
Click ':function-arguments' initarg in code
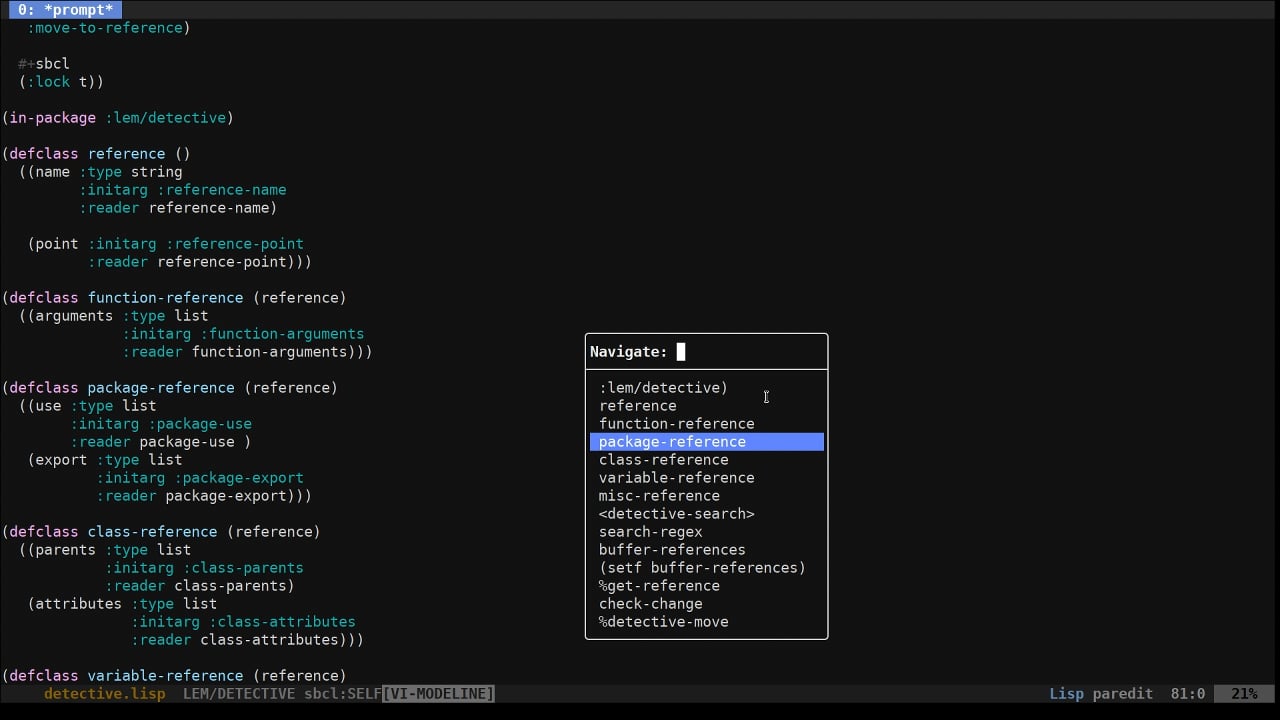point(282,334)
